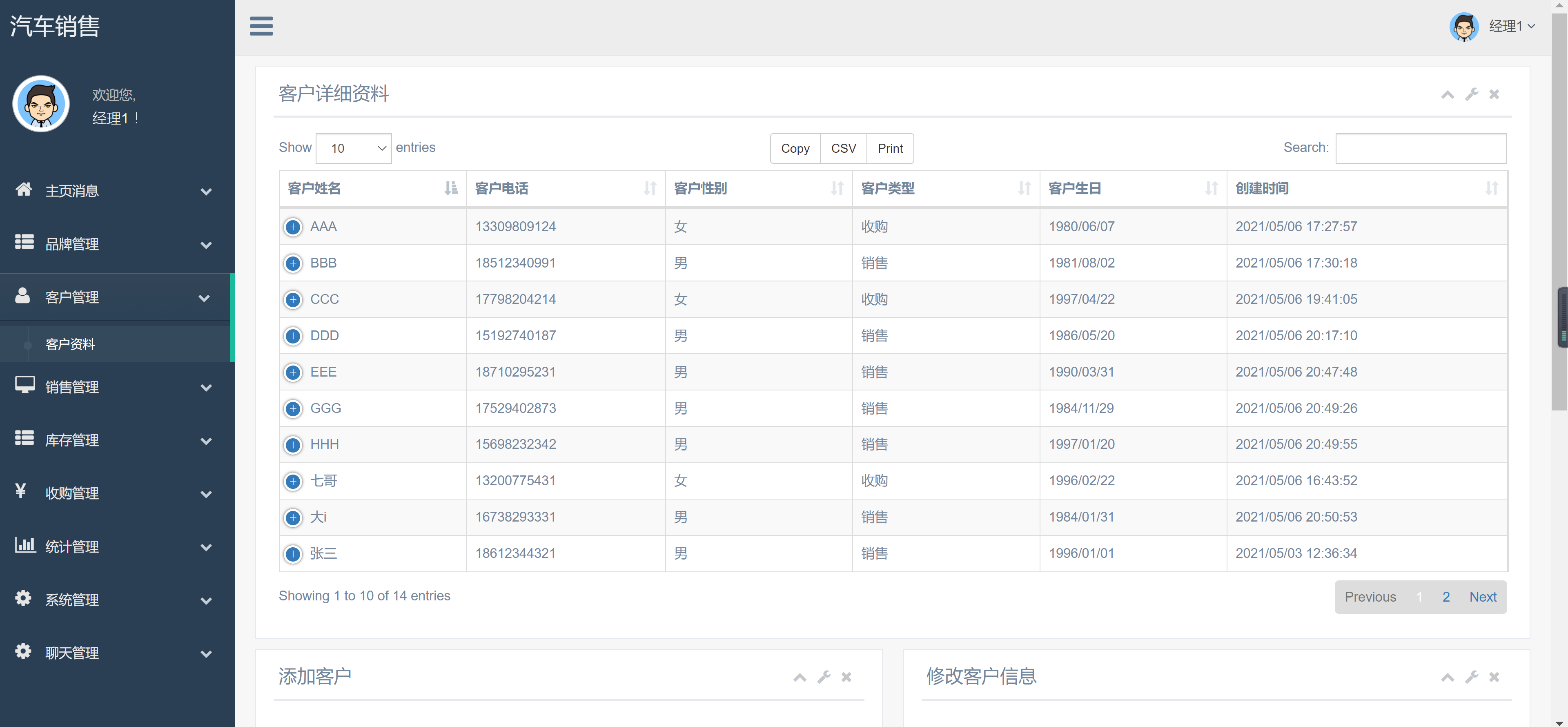Expand row details for GGG

(x=293, y=408)
